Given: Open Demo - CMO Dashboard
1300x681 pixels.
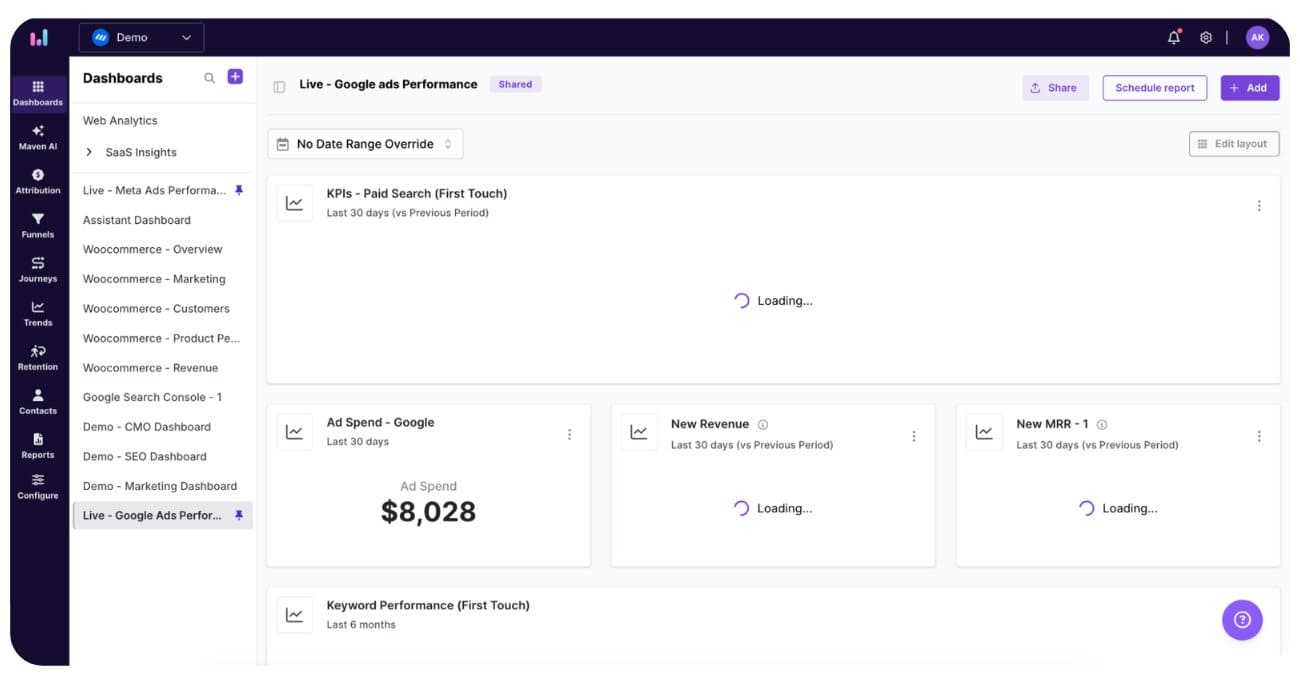Looking at the screenshot, I should tap(147, 427).
